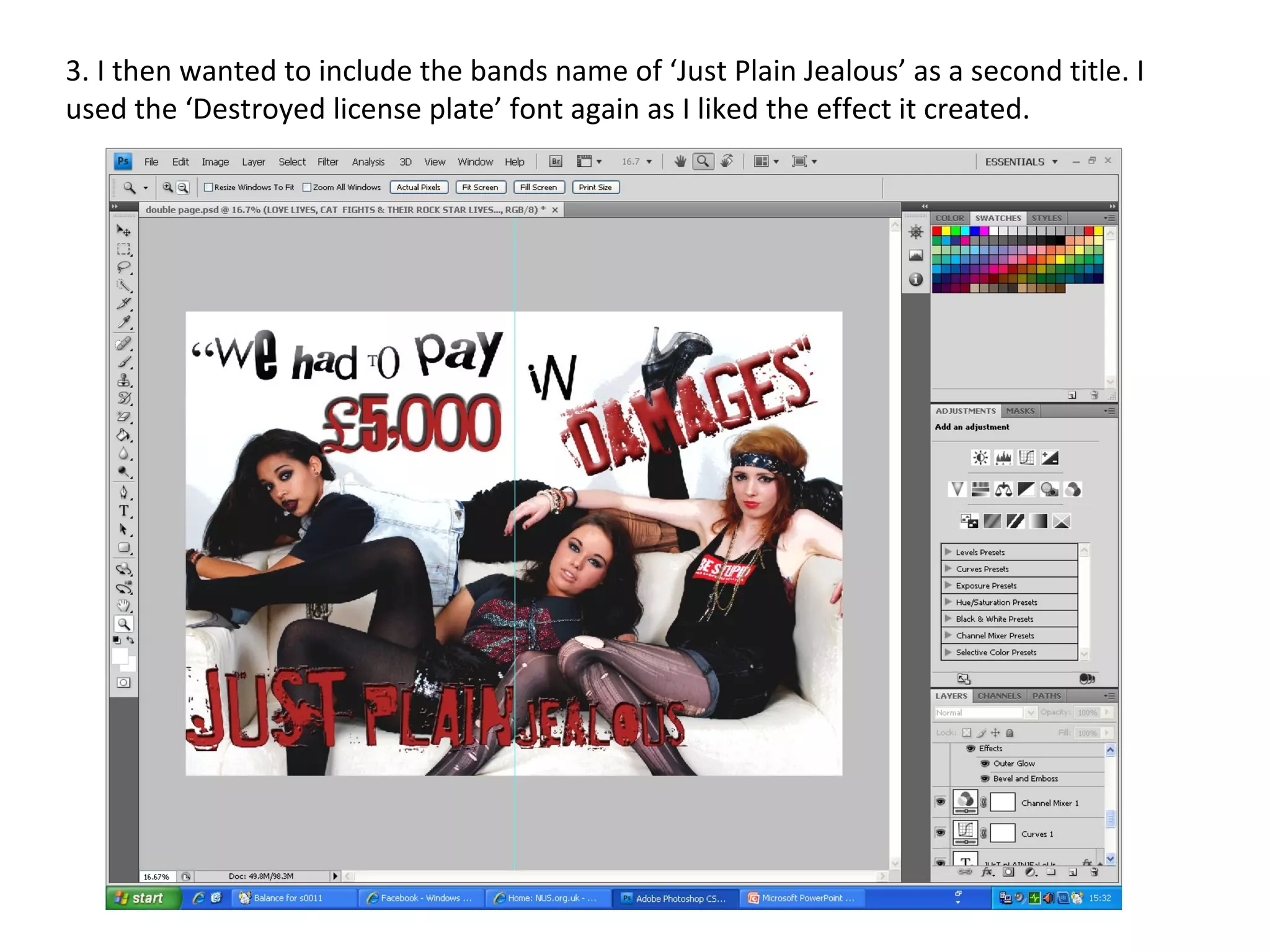1270x952 pixels.
Task: Expand Selective Color Presets
Action: [948, 652]
